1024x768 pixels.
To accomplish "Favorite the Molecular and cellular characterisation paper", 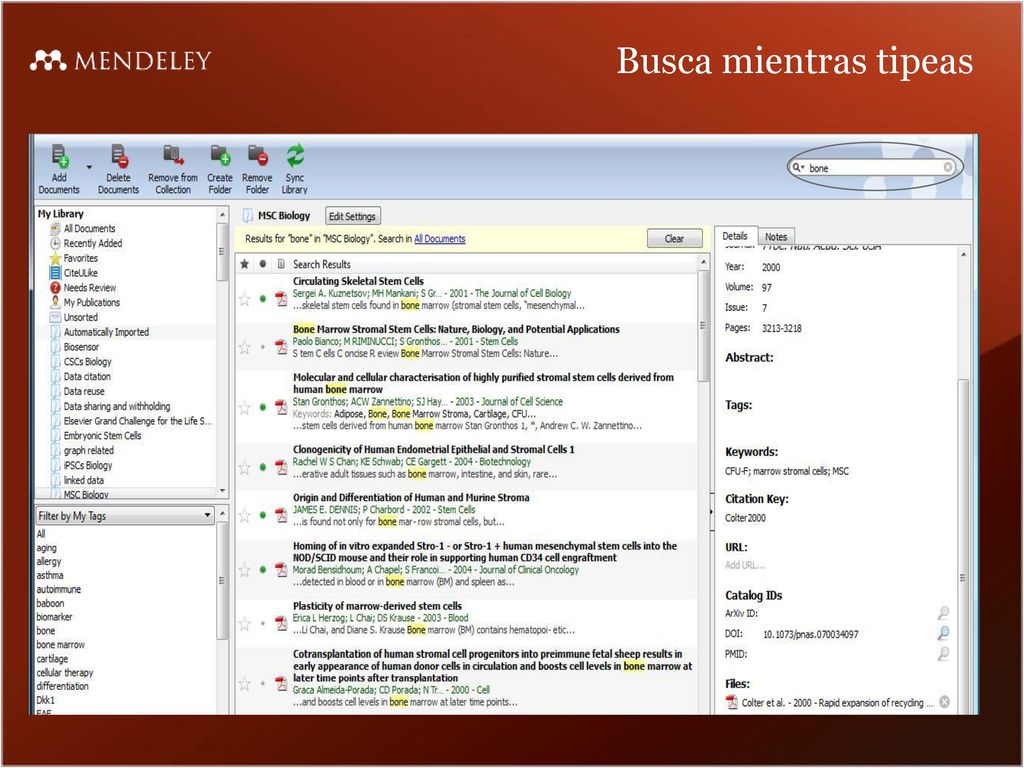I will (x=244, y=408).
